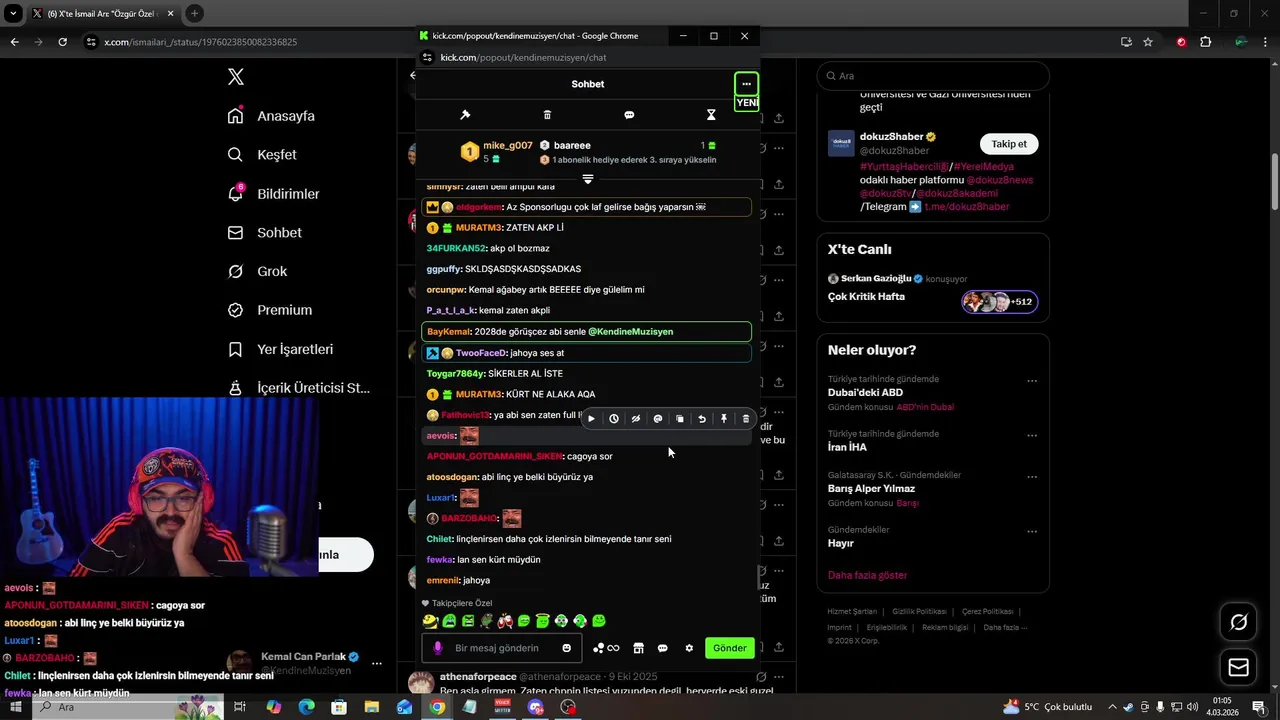Viewport: 1280px width, 720px height.
Task: Go to Anasayfa in X sidebar
Action: [271, 116]
